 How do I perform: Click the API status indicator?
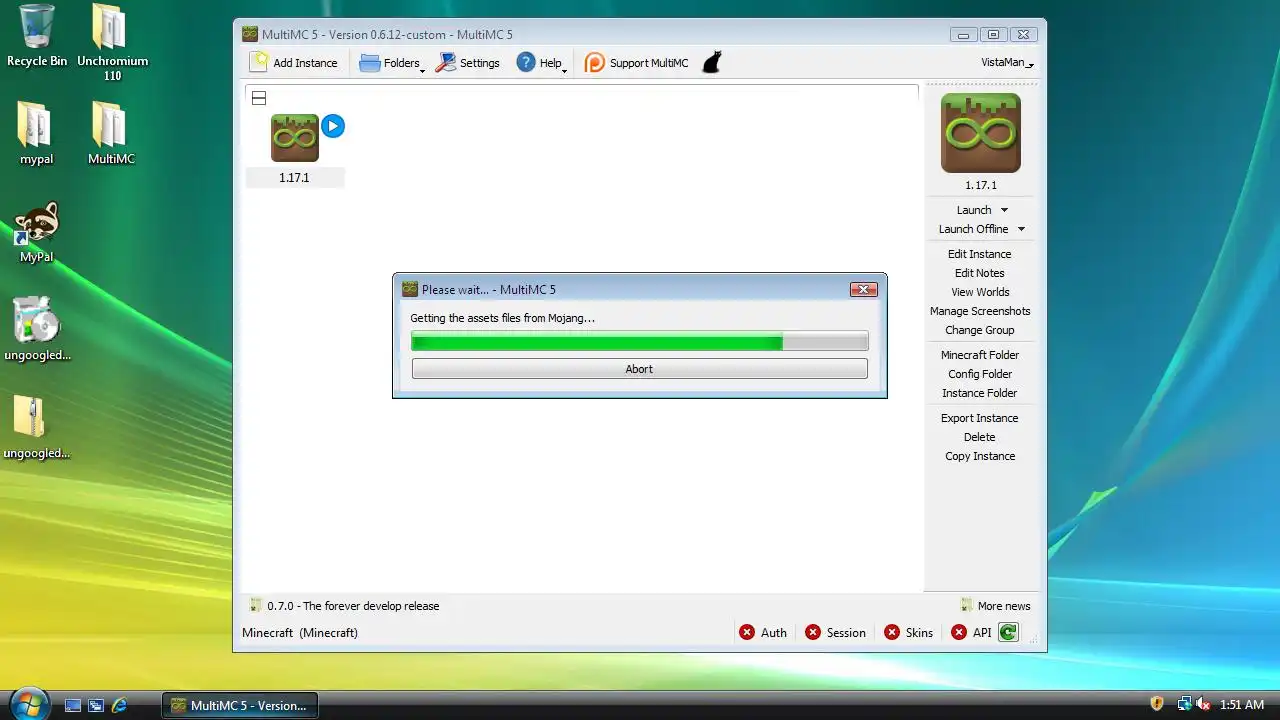[x=971, y=633]
